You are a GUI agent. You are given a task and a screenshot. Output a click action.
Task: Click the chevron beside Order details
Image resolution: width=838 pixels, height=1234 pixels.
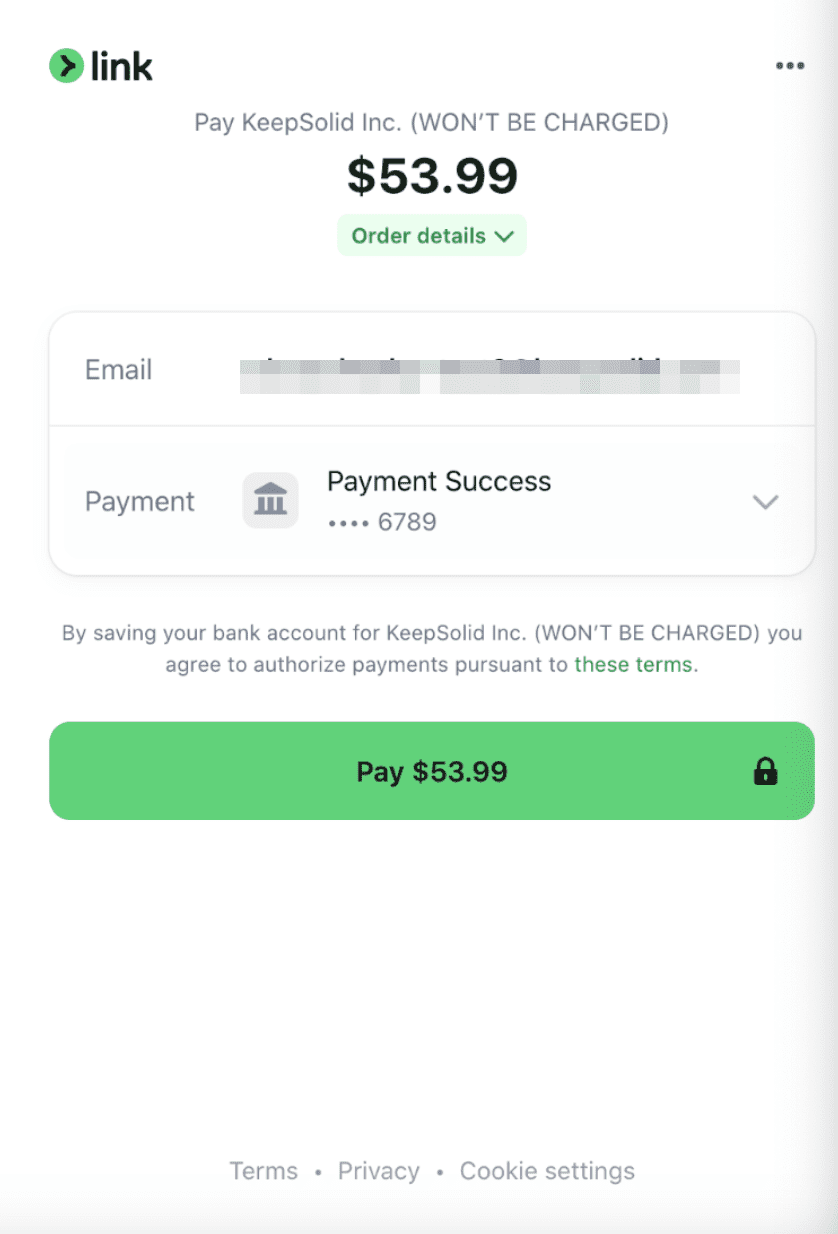point(504,237)
